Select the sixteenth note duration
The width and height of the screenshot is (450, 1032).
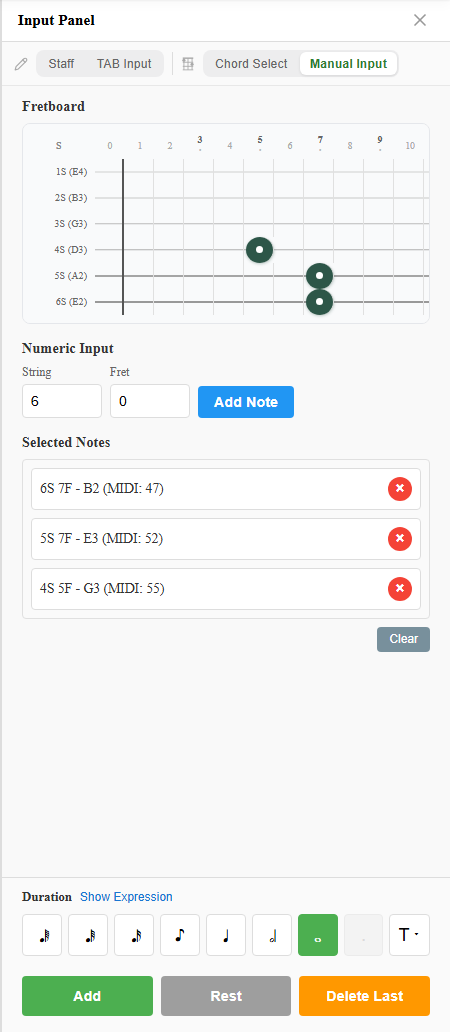134,935
